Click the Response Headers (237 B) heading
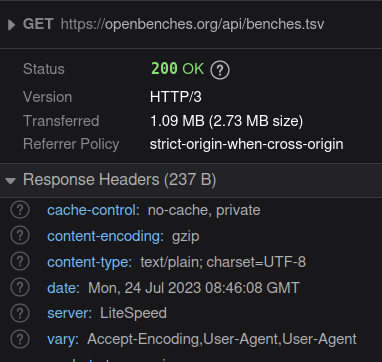The image size is (382, 362). [x=119, y=180]
